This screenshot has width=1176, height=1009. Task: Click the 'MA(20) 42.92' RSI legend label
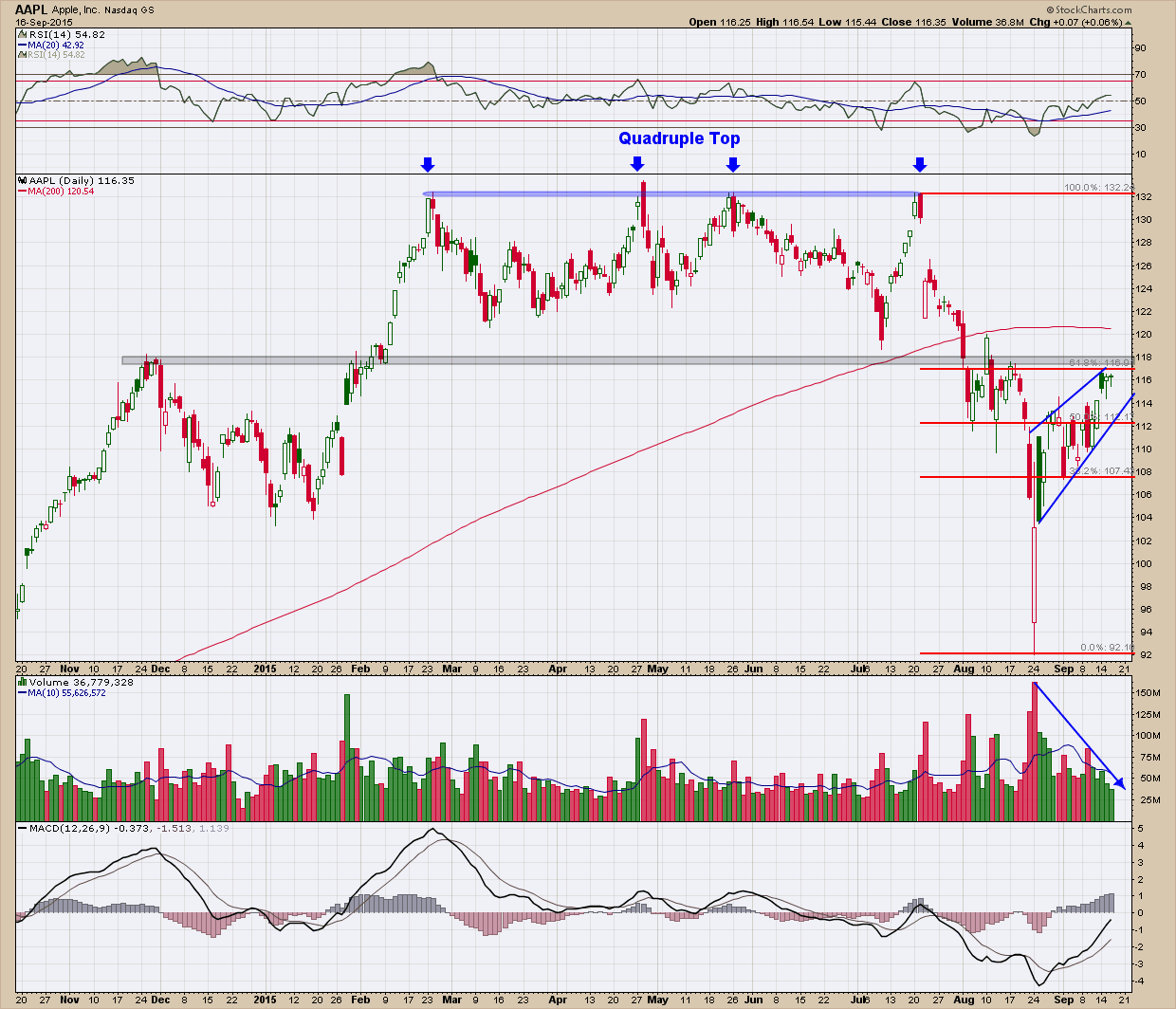(x=56, y=45)
